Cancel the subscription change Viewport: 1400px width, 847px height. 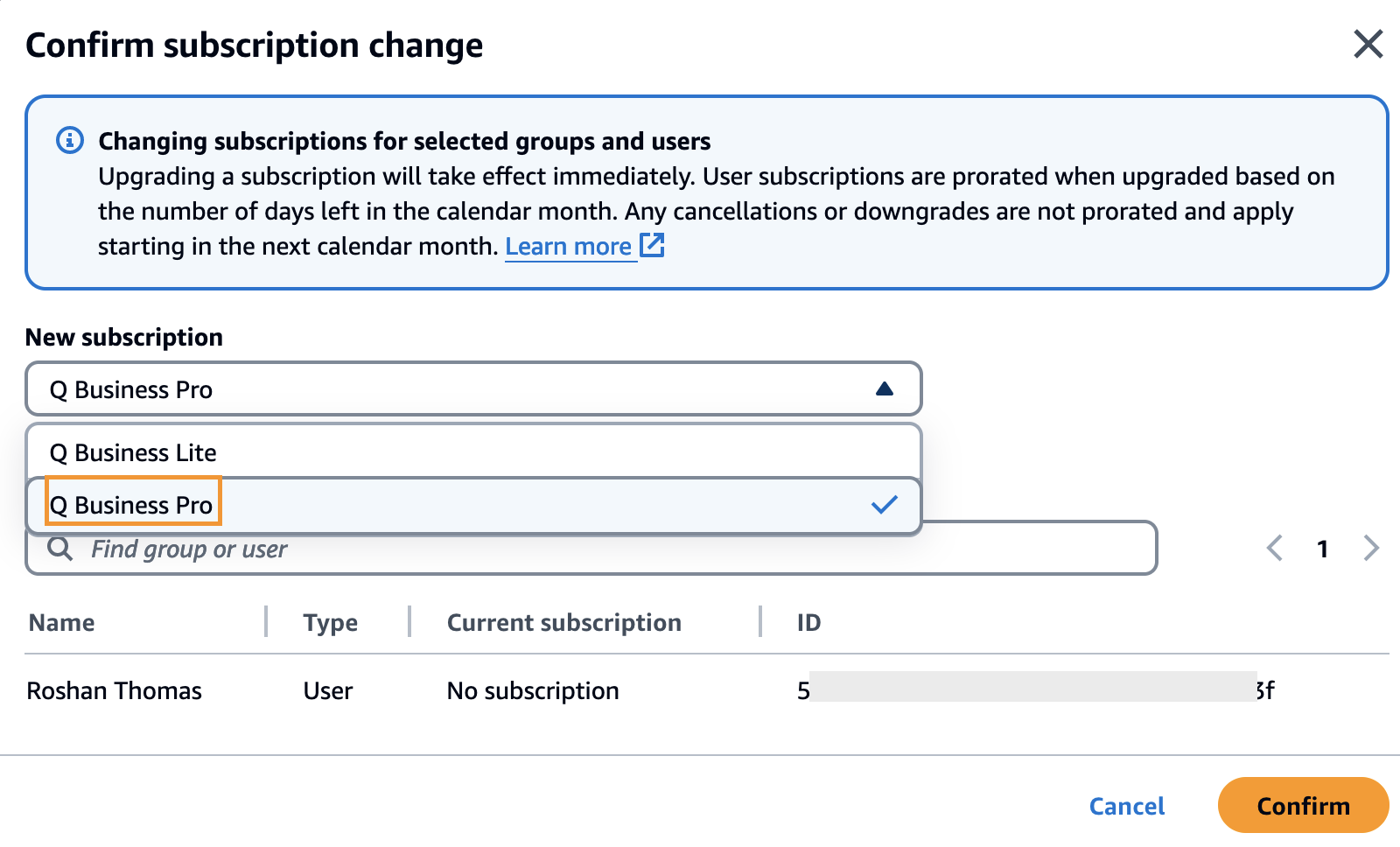1127,806
